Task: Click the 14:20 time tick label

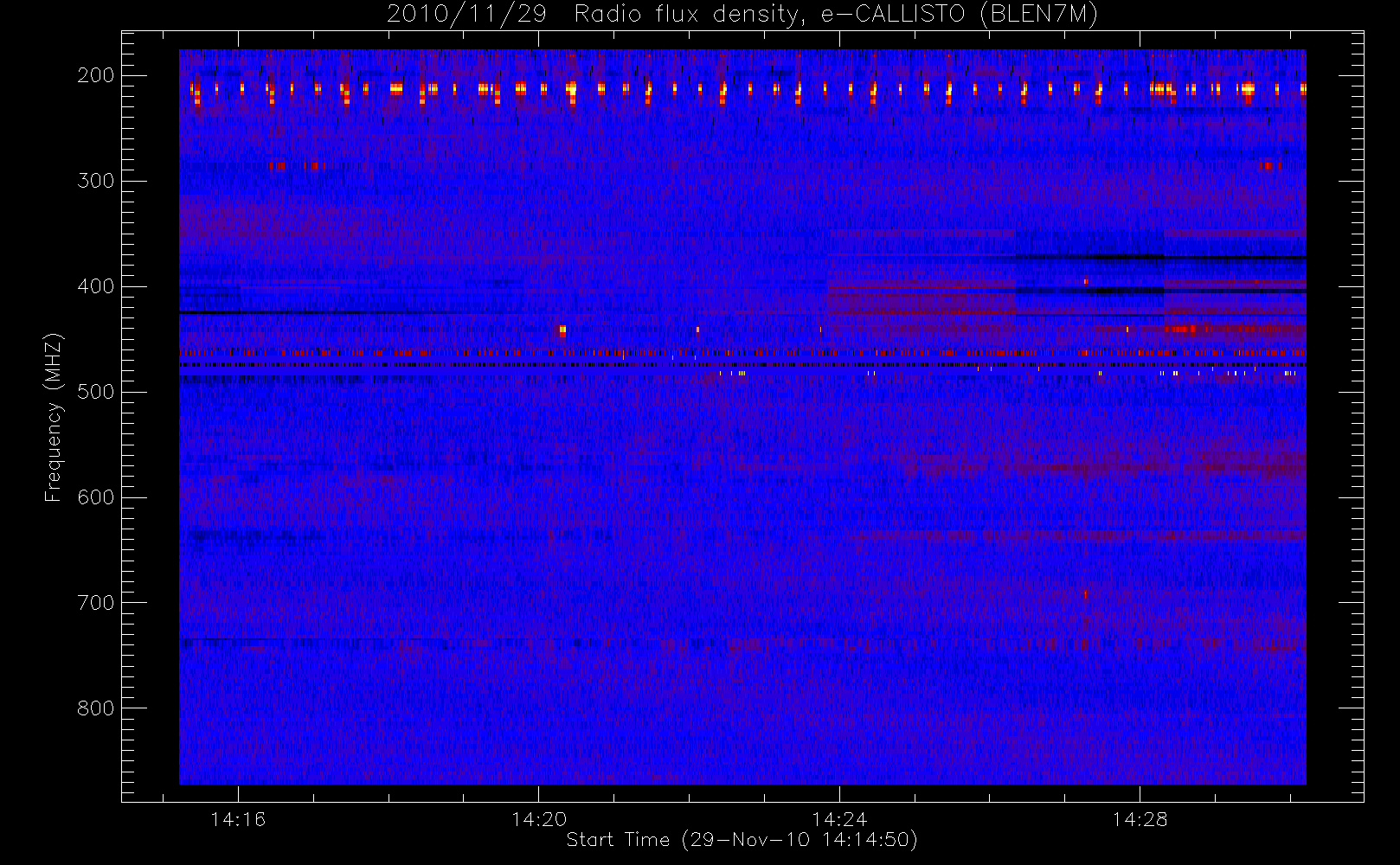Action: pyautogui.click(x=539, y=819)
